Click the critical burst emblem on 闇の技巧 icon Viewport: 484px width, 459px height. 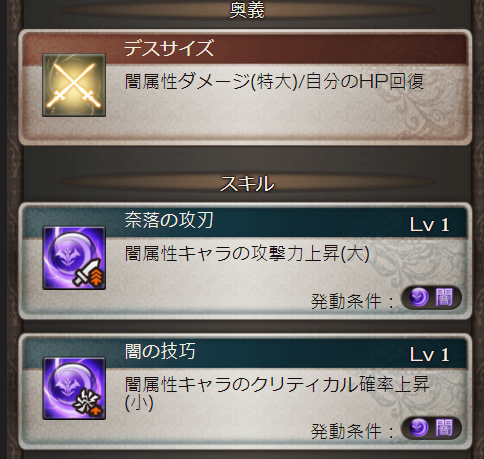(x=89, y=404)
